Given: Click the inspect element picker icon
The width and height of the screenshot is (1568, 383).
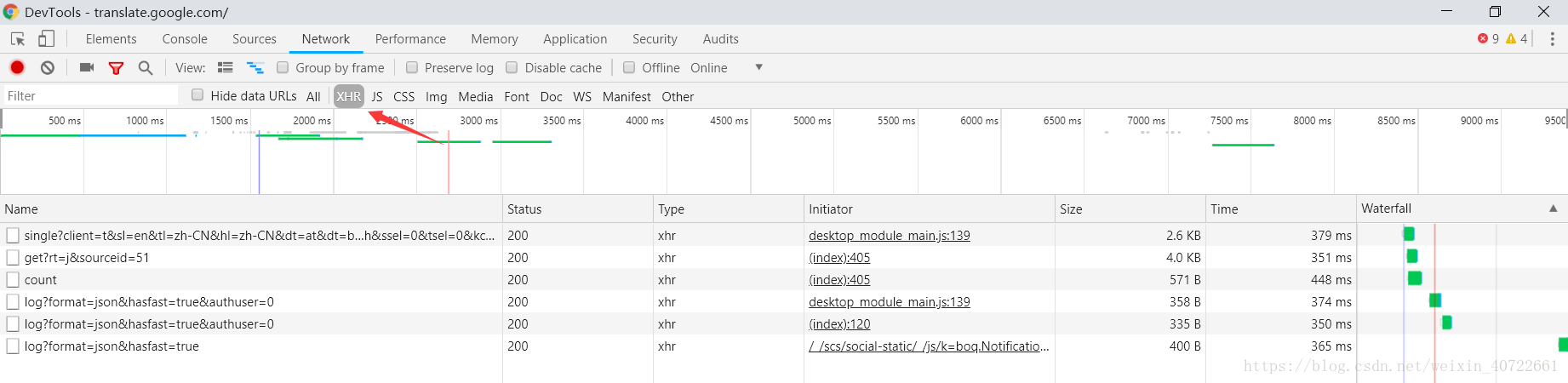Looking at the screenshot, I should [18, 39].
